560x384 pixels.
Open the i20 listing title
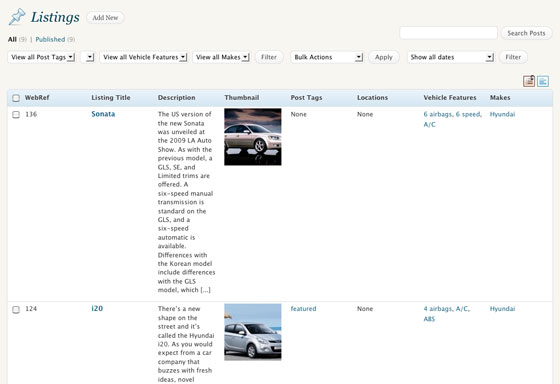point(97,308)
